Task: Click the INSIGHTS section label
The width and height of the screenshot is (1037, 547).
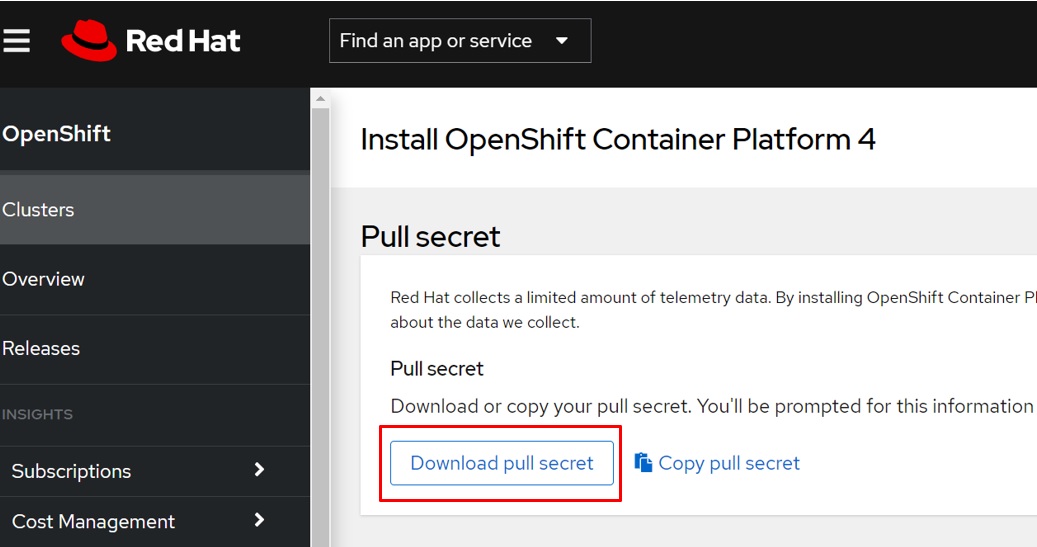Action: [37, 414]
